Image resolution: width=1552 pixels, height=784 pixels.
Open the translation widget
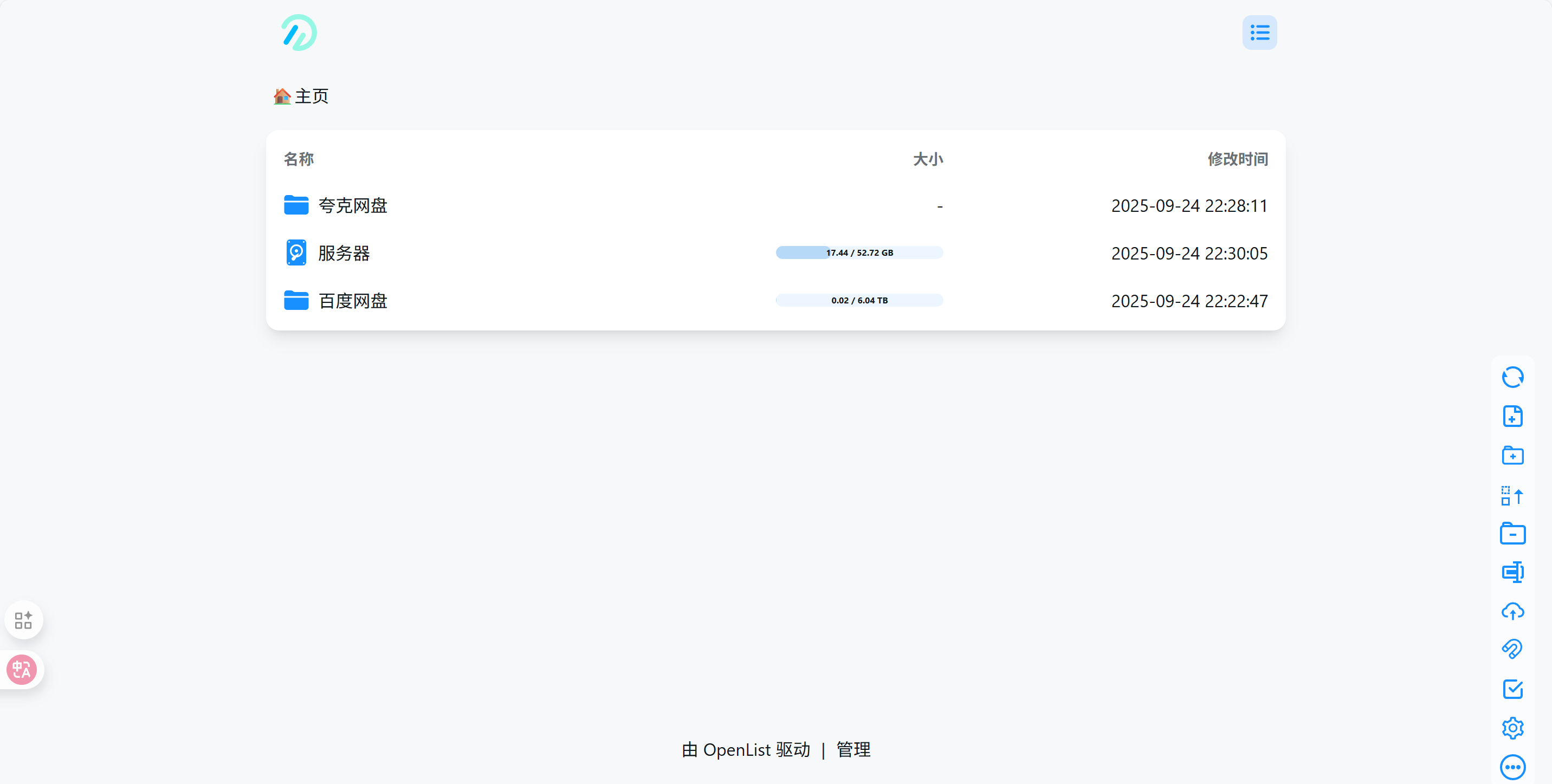click(x=23, y=670)
